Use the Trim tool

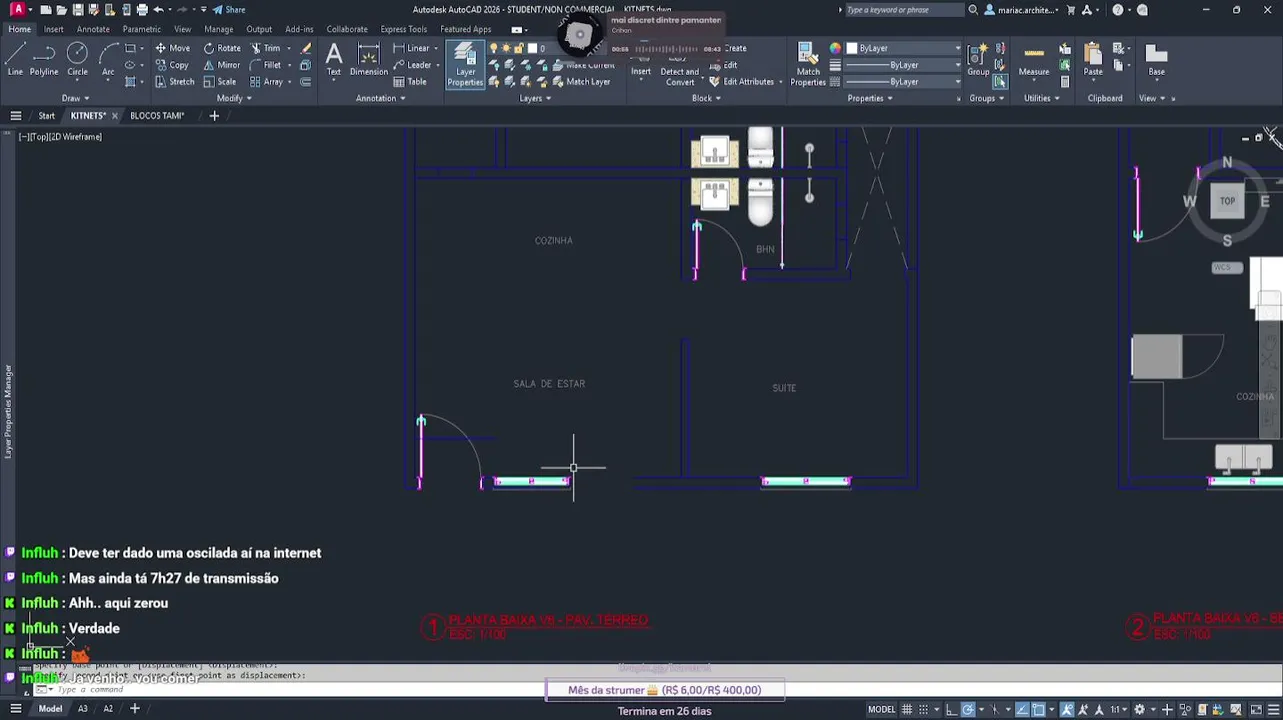coord(266,48)
